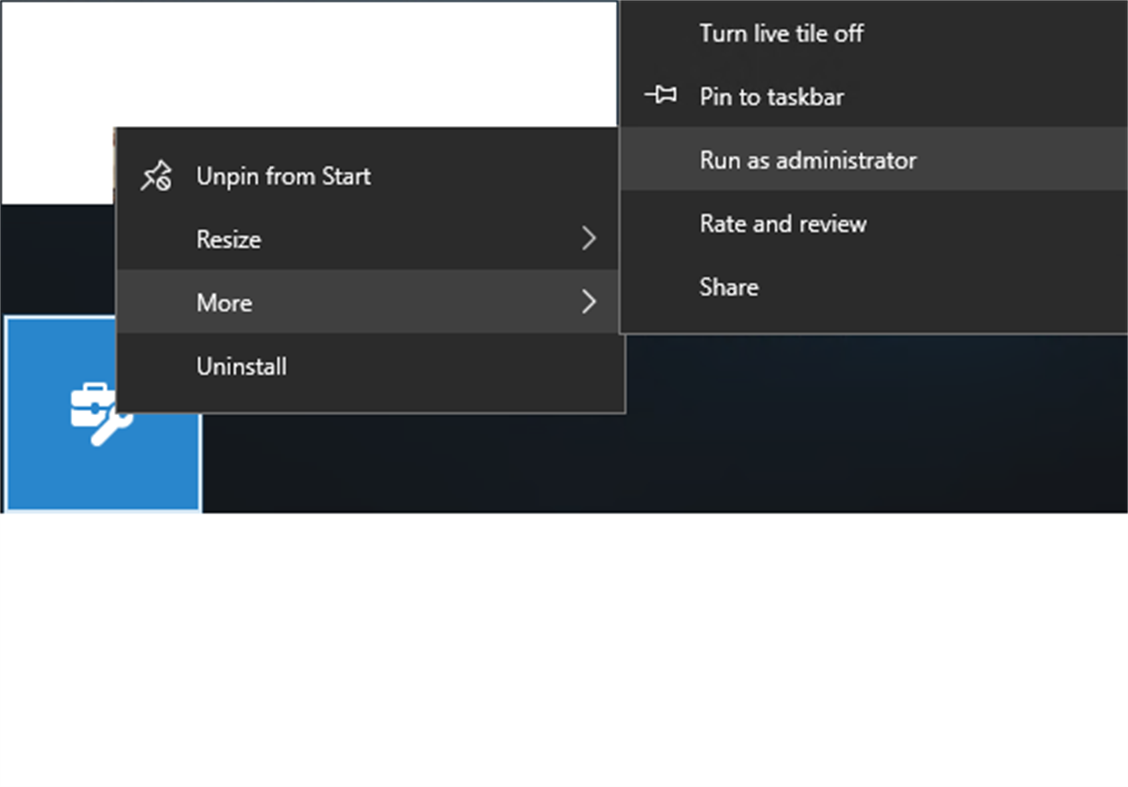Expand the Resize submenu chevron

[x=590, y=239]
